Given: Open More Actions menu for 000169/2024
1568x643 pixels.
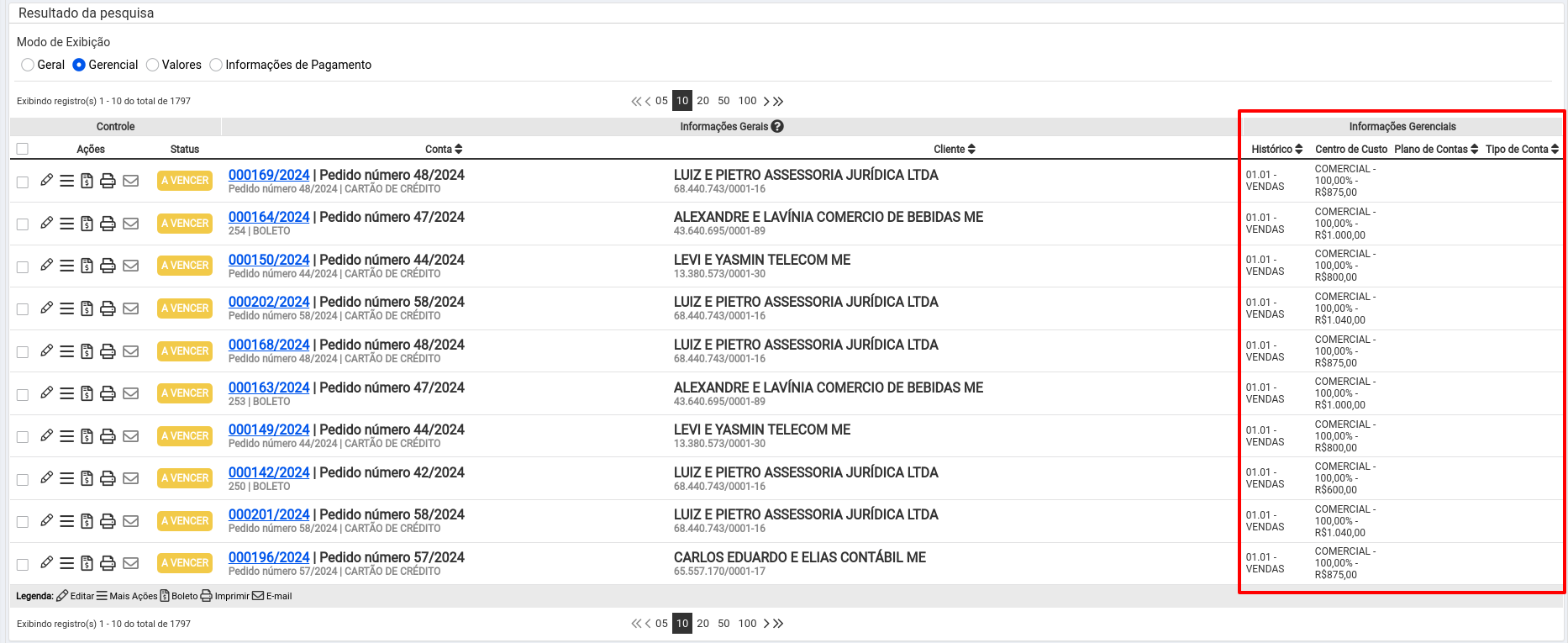Looking at the screenshot, I should click(66, 181).
